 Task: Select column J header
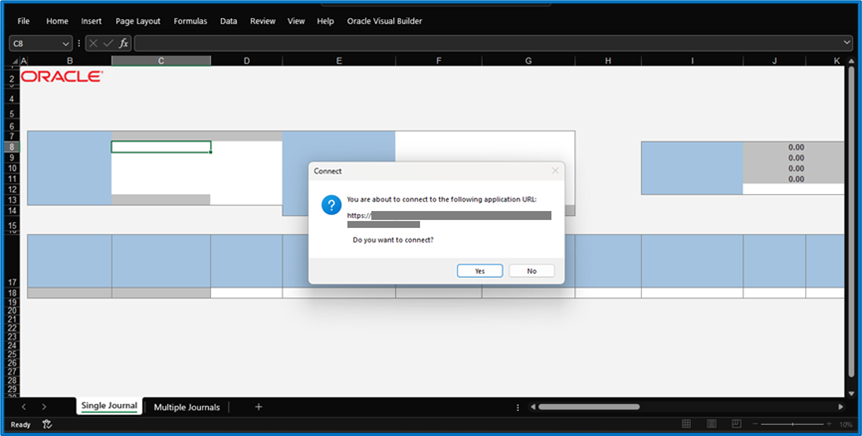pos(775,61)
